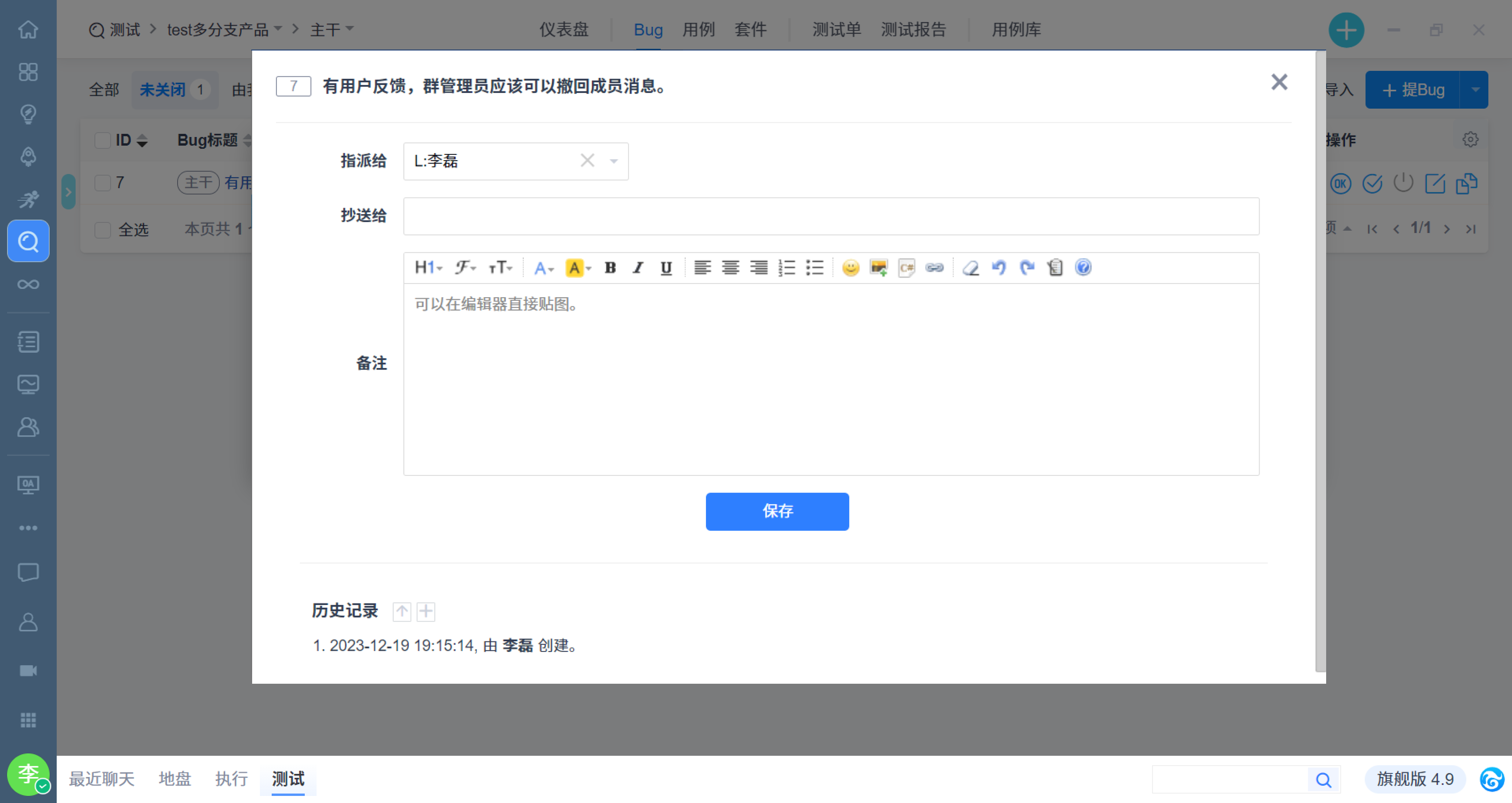Open the font family dropdown
Screen dimensions: 1512x803
465,268
